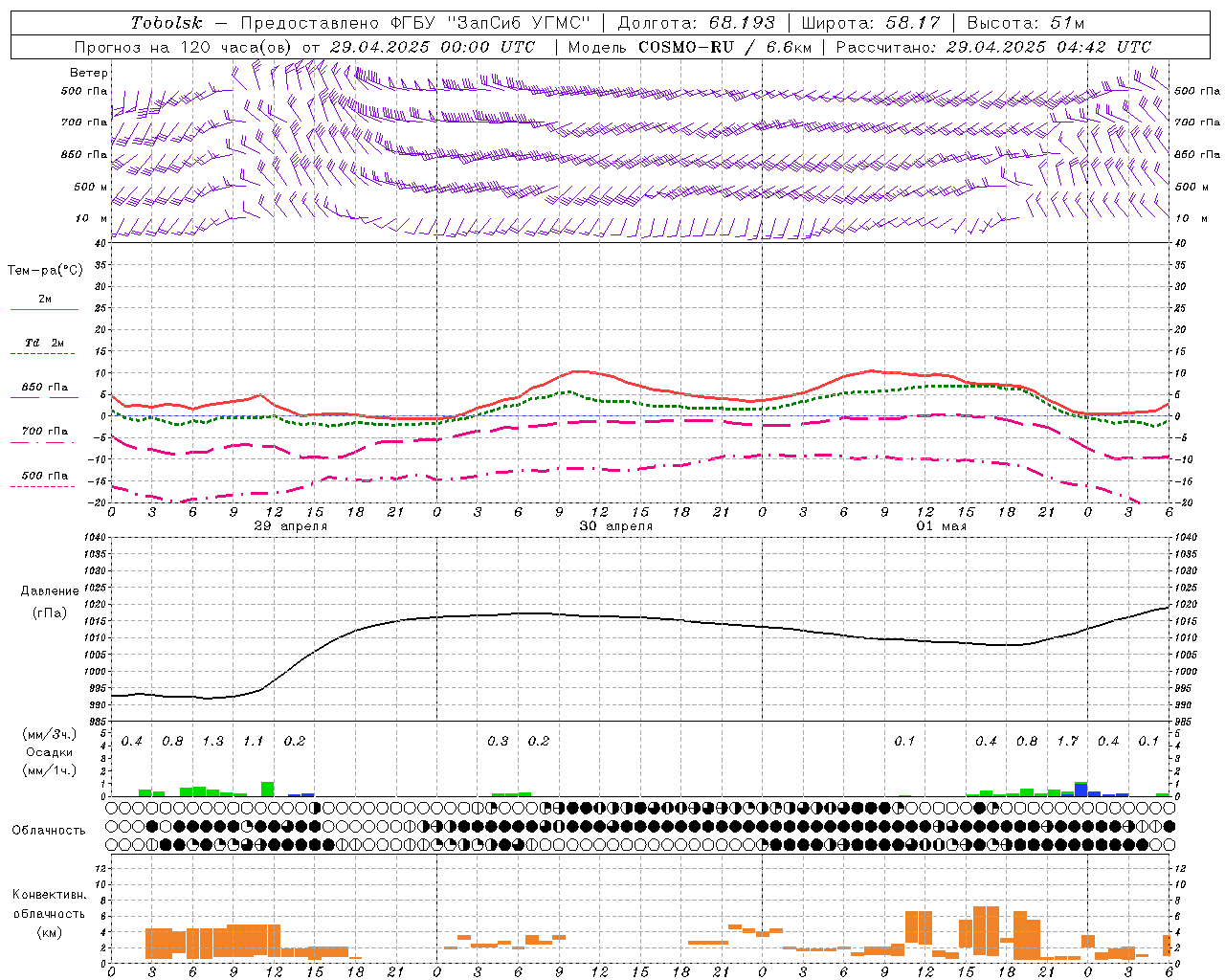This screenshot has height=980, width=1225.
Task: Click the 'Долгота: 68.193' longitude value
Action: pos(697,23)
